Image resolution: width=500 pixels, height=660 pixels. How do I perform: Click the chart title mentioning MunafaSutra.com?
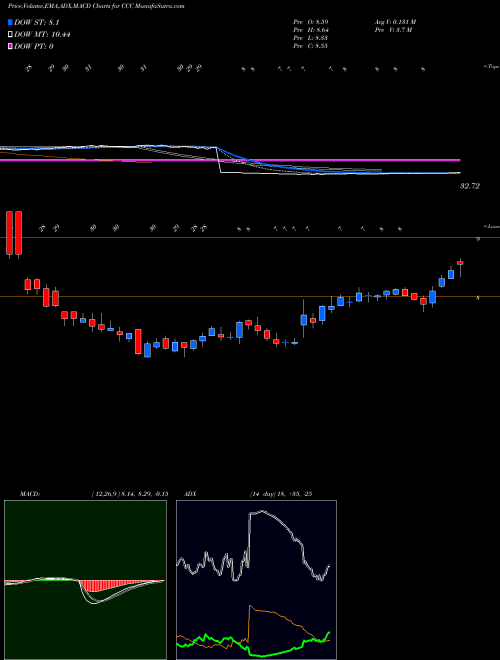(x=96, y=7)
